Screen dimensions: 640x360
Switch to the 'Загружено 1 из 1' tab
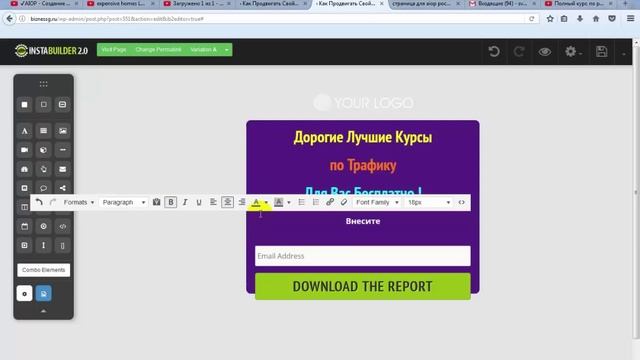pos(197,4)
